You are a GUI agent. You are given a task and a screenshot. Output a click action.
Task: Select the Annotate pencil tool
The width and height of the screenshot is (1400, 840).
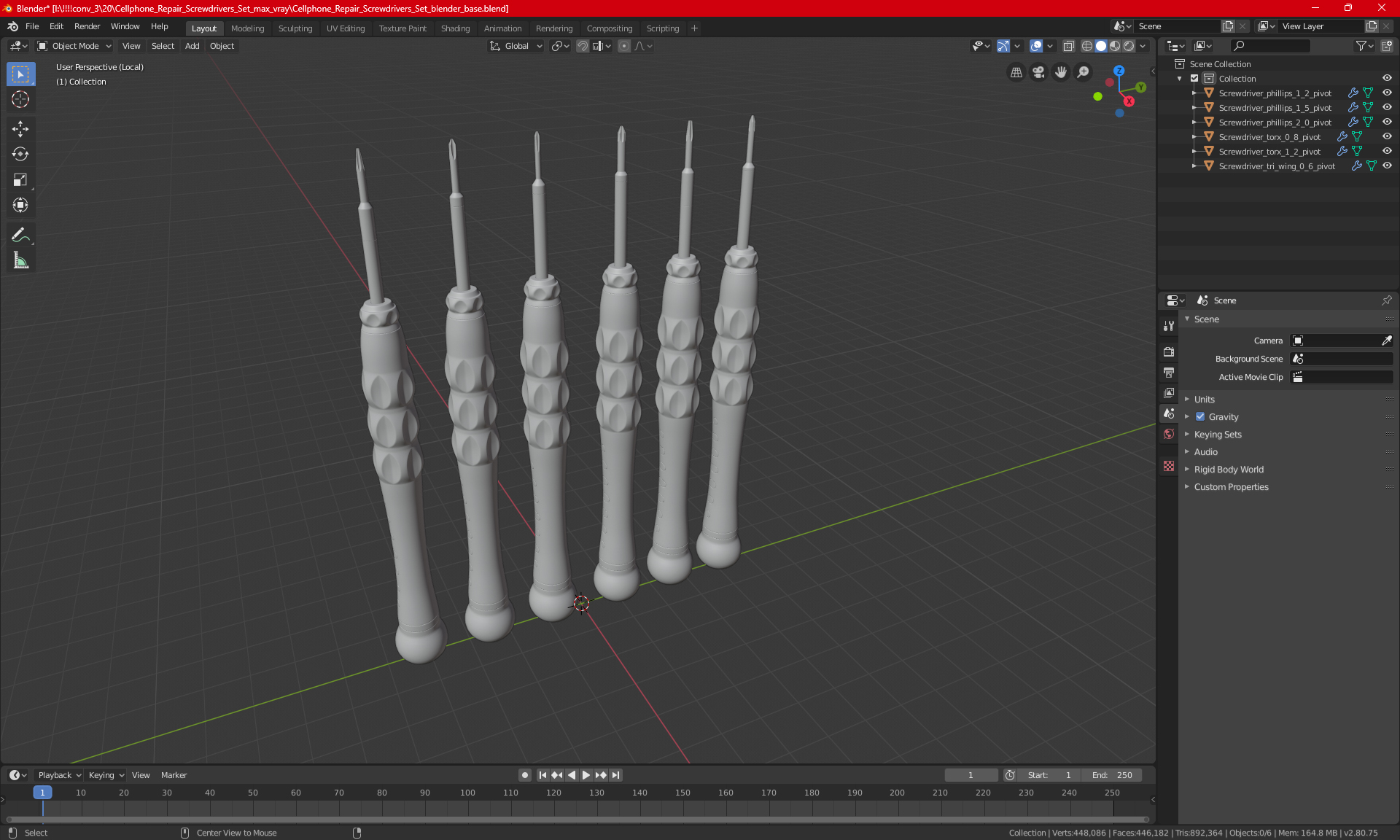20,235
